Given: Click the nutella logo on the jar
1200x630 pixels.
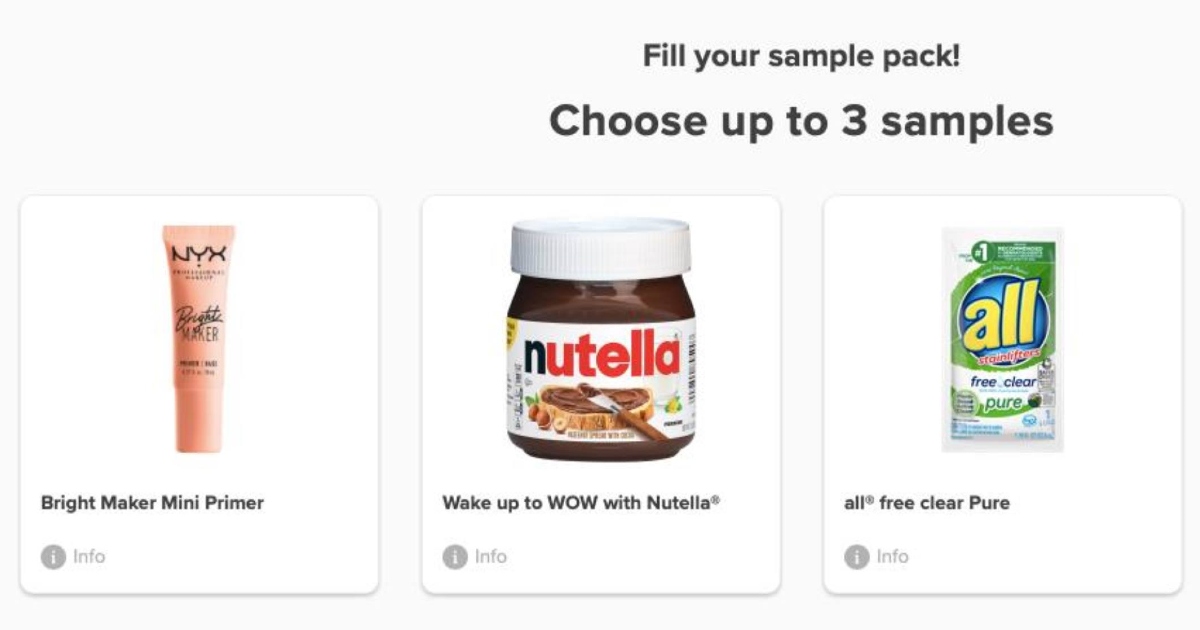Looking at the screenshot, I should (x=601, y=355).
